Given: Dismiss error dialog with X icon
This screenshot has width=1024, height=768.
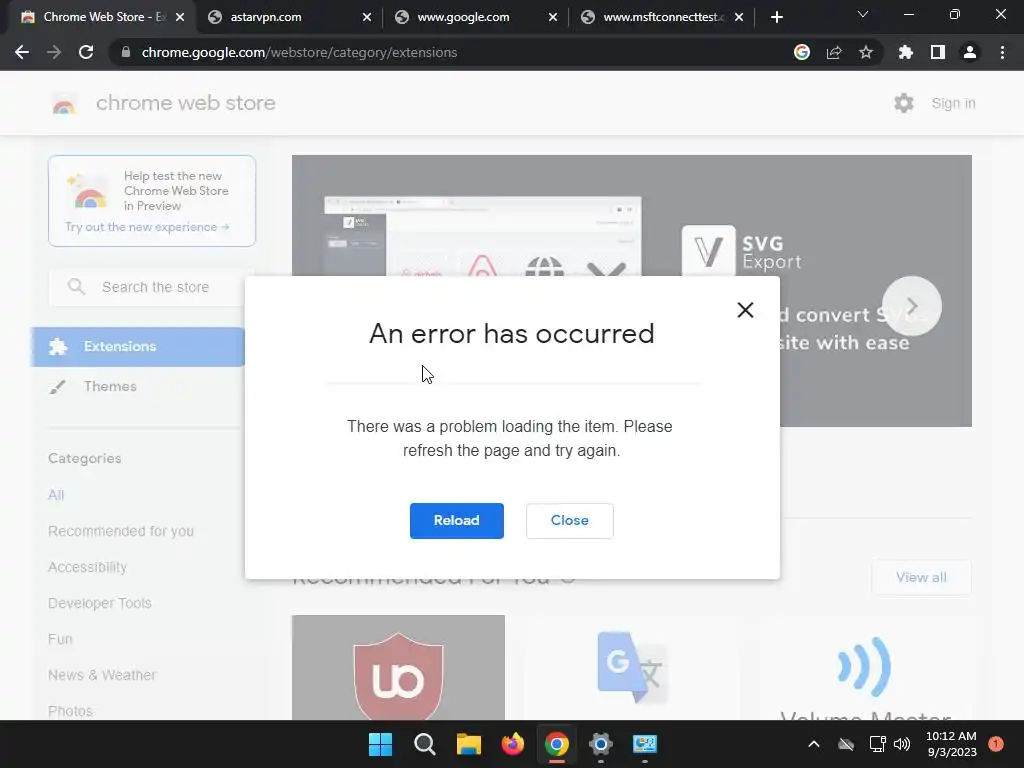Looking at the screenshot, I should coord(745,310).
